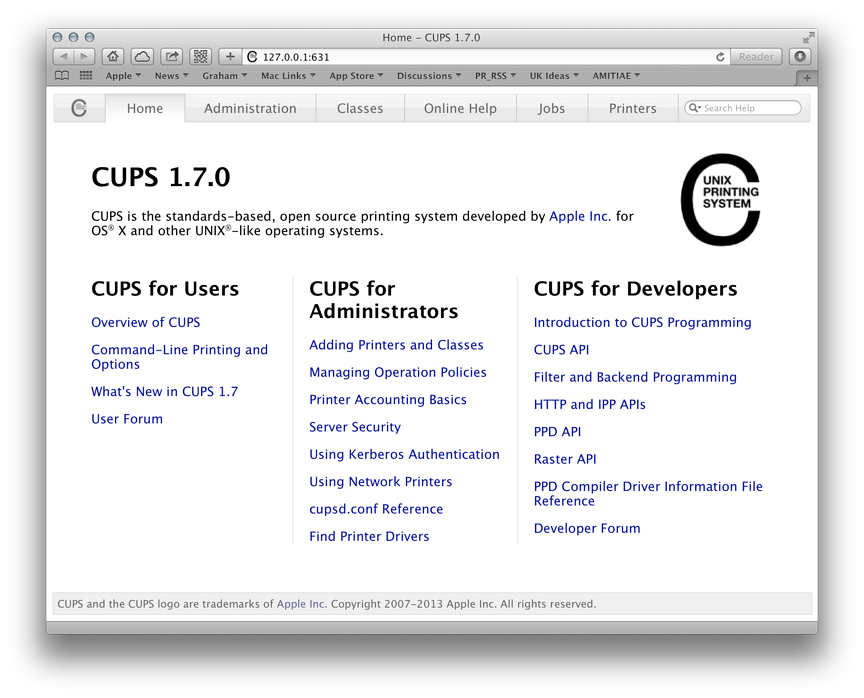
Task: Visit the User Forum link
Action: [x=127, y=419]
